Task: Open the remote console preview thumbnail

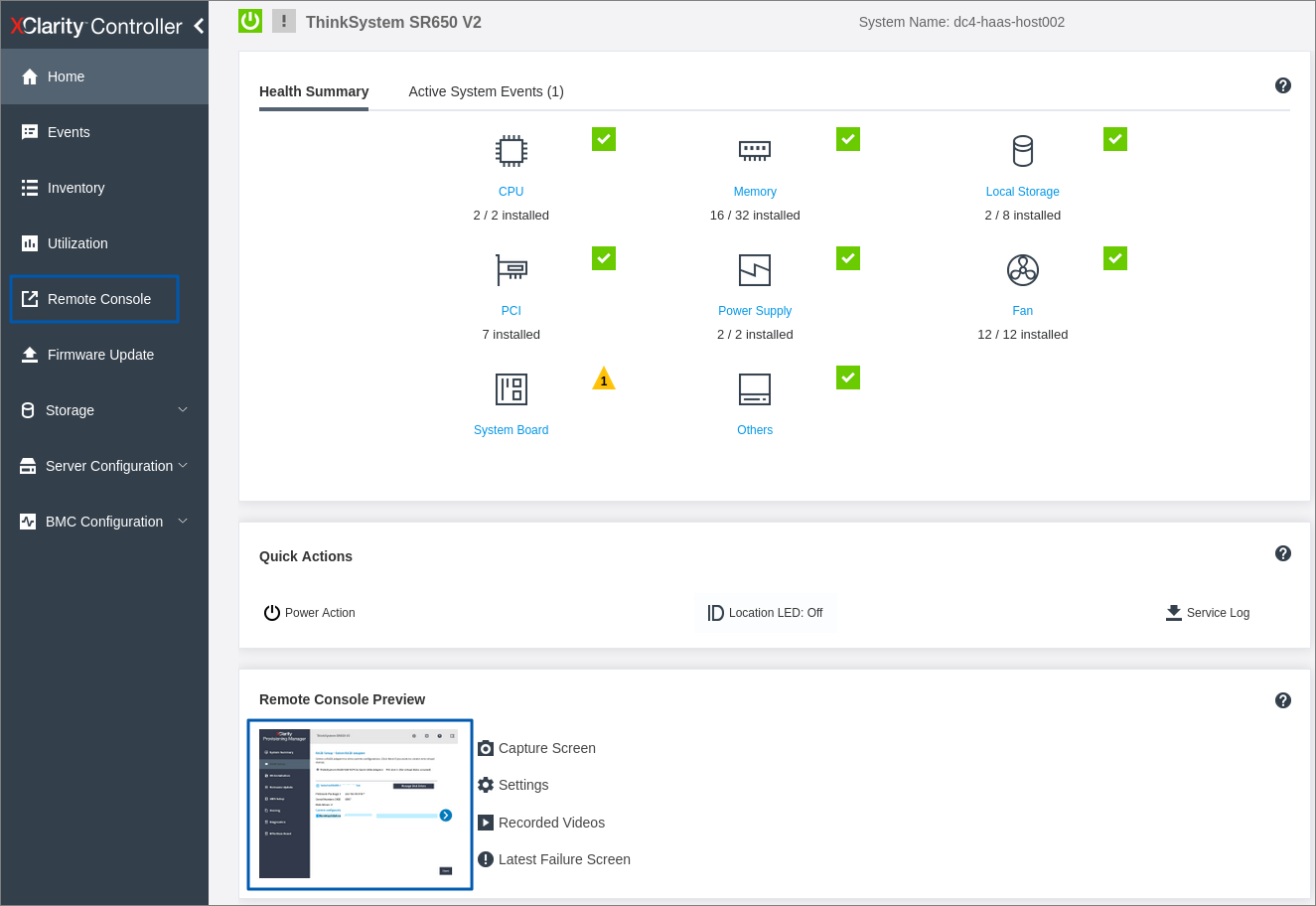Action: click(360, 805)
